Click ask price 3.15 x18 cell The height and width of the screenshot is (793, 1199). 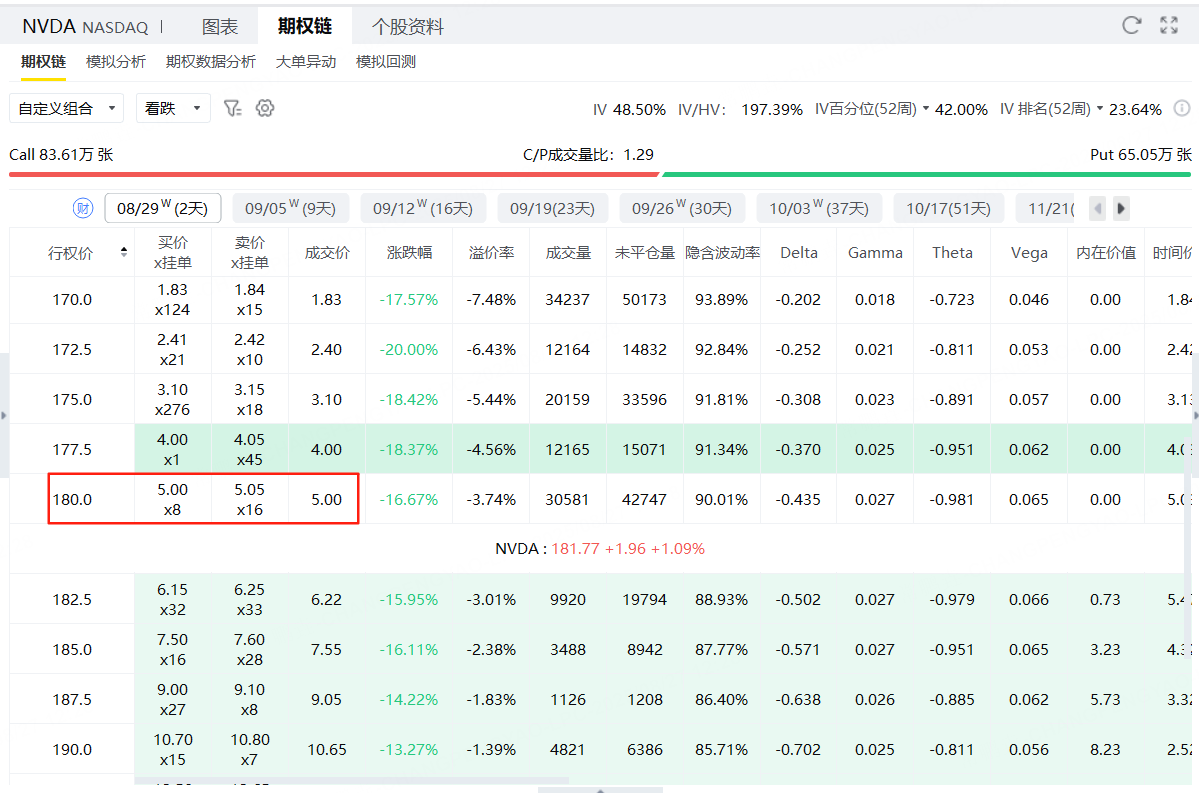point(249,399)
